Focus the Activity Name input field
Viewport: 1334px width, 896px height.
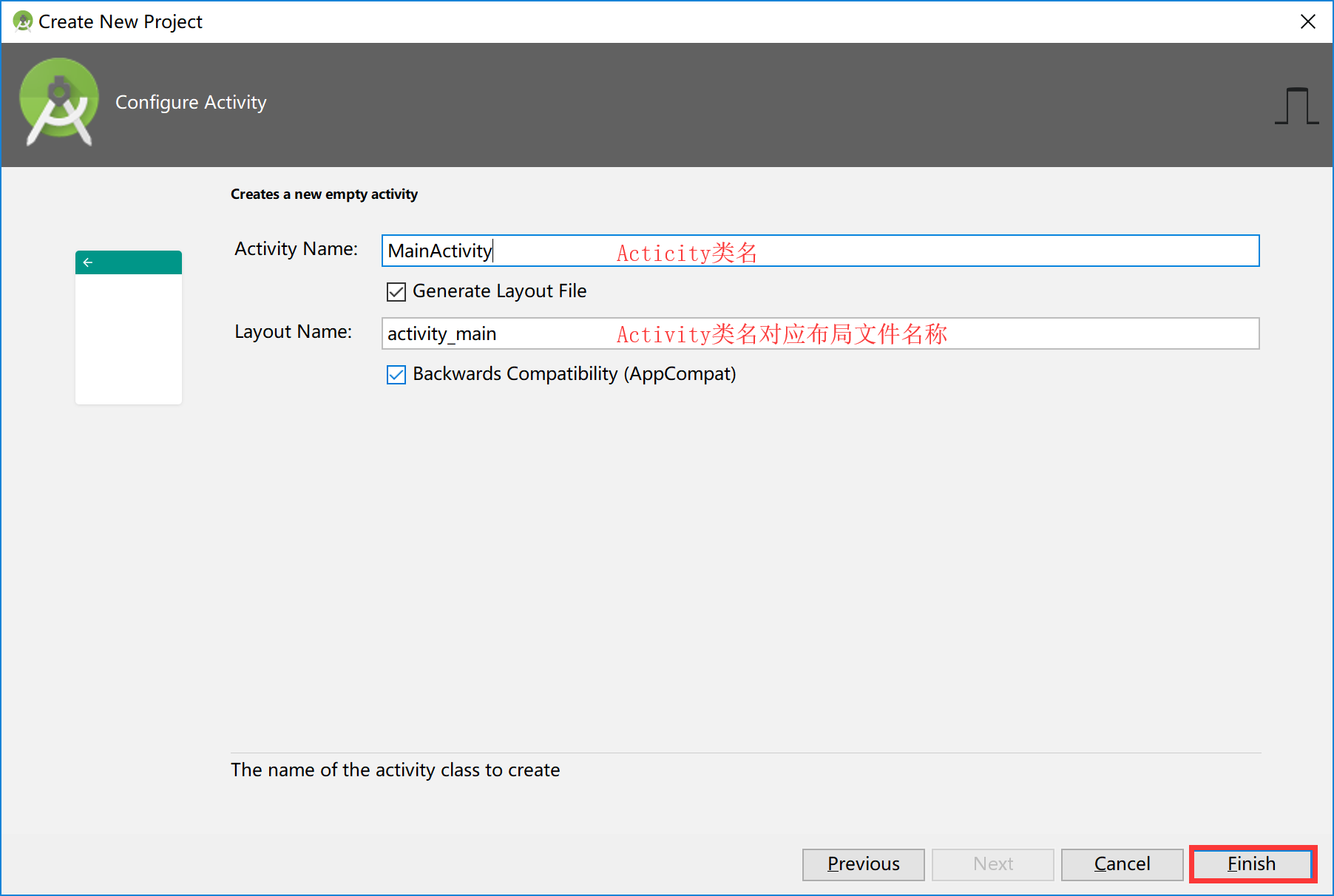coord(820,251)
